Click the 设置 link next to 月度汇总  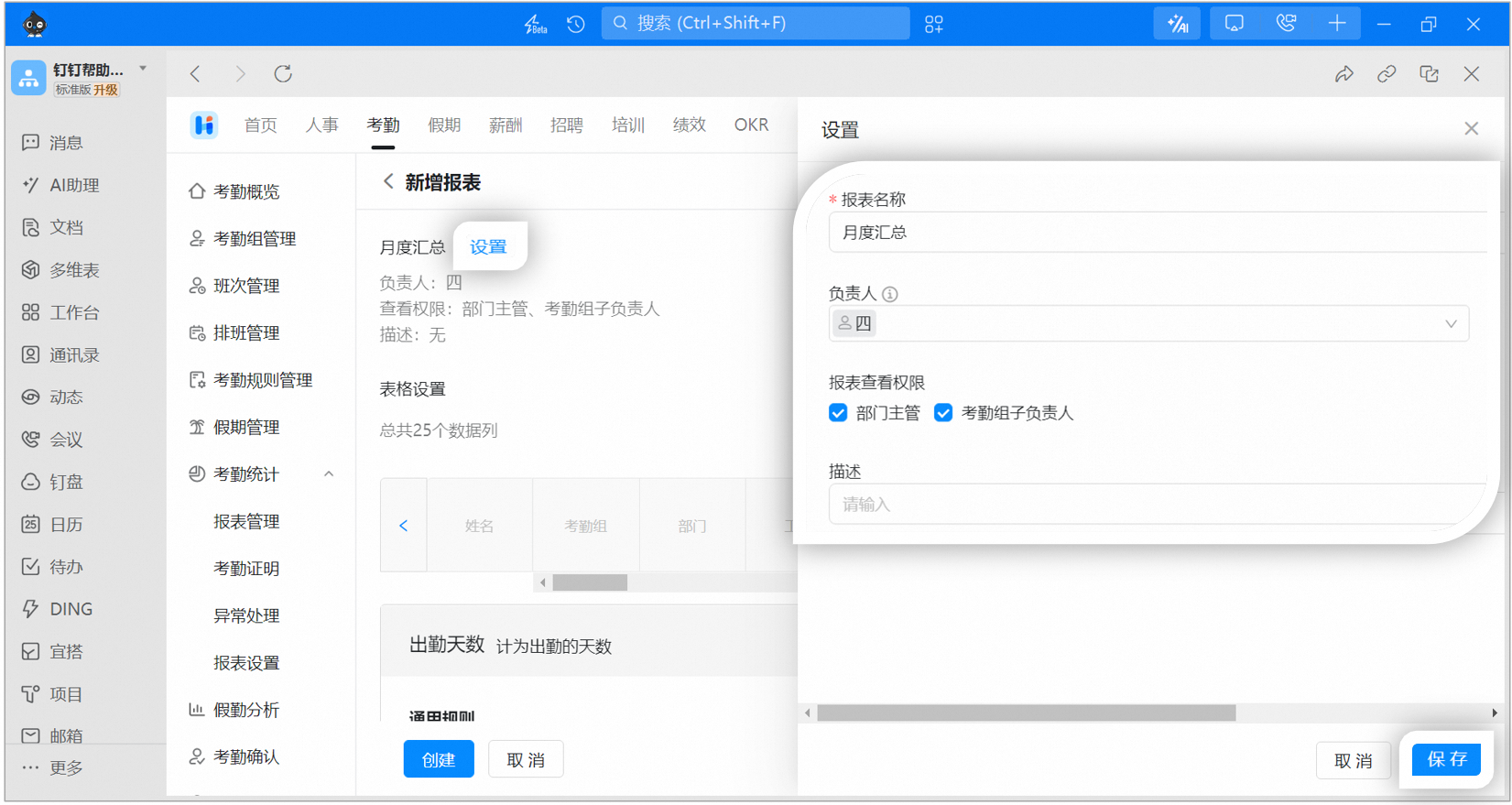[488, 247]
